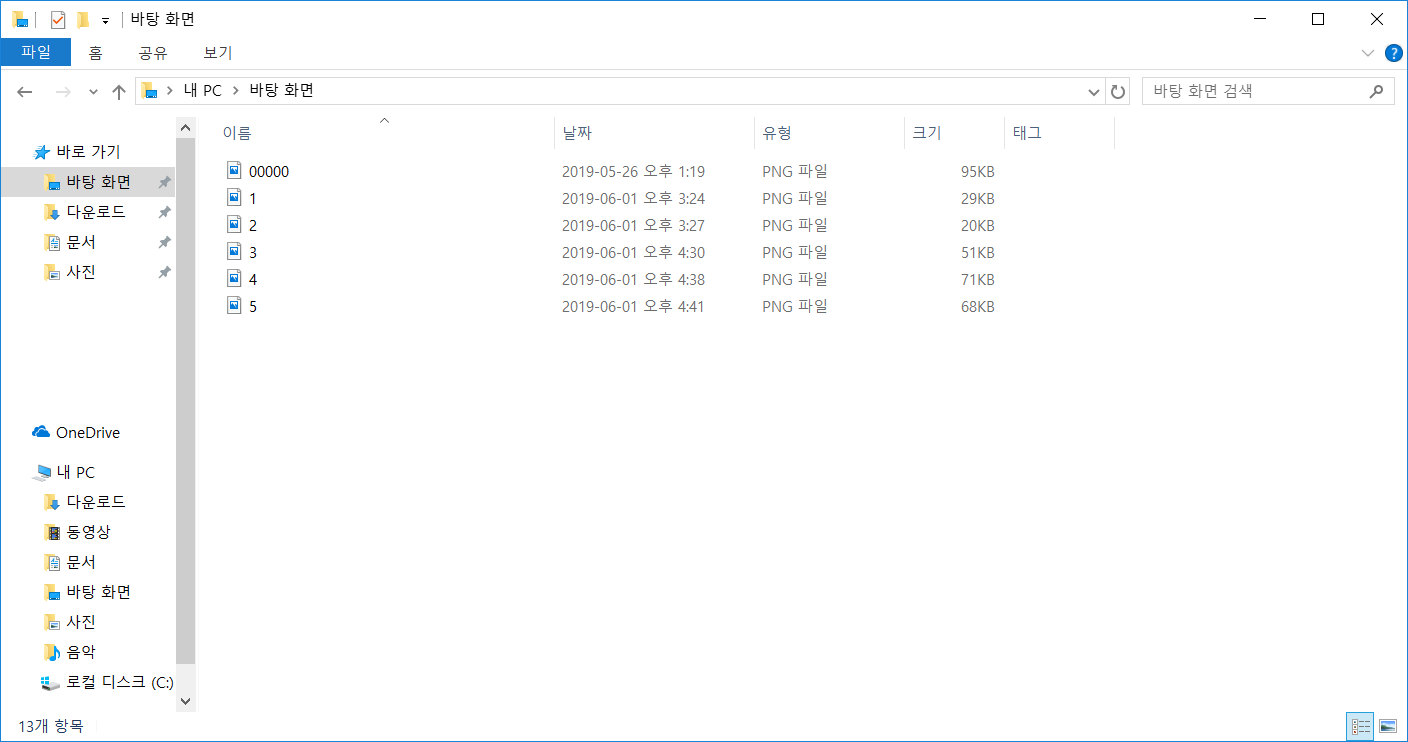The width and height of the screenshot is (1408, 742).
Task: Open 바로 가기 in the navigation pane
Action: tap(88, 152)
